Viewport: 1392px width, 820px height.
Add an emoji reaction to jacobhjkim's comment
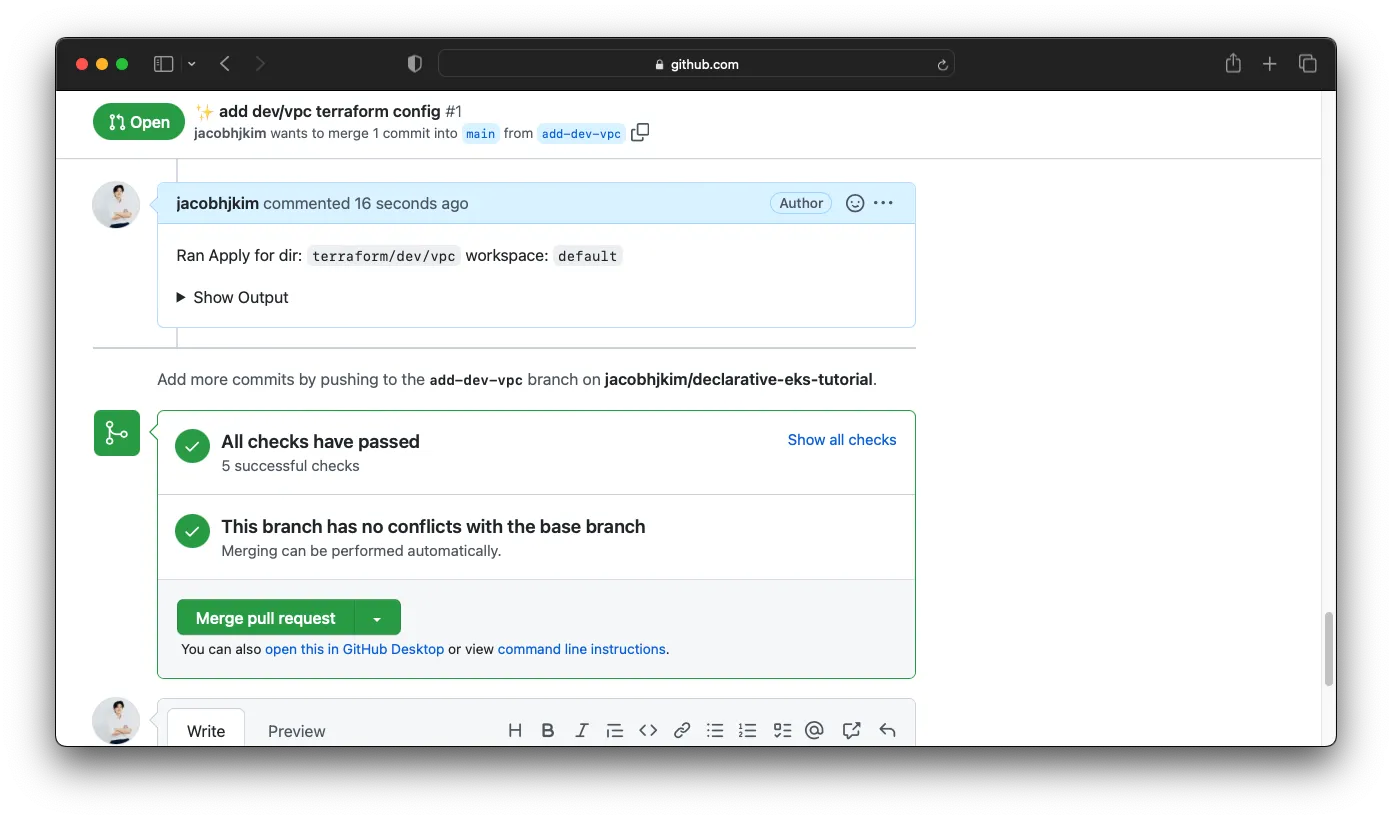[854, 203]
